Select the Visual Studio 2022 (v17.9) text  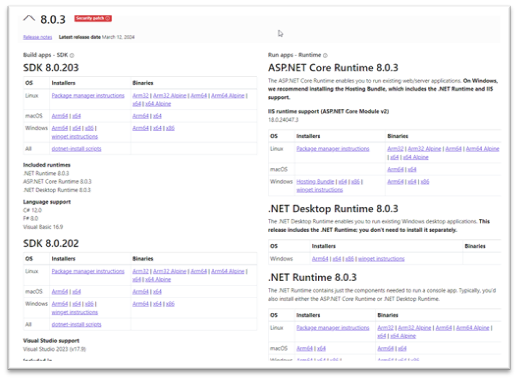click(54, 349)
